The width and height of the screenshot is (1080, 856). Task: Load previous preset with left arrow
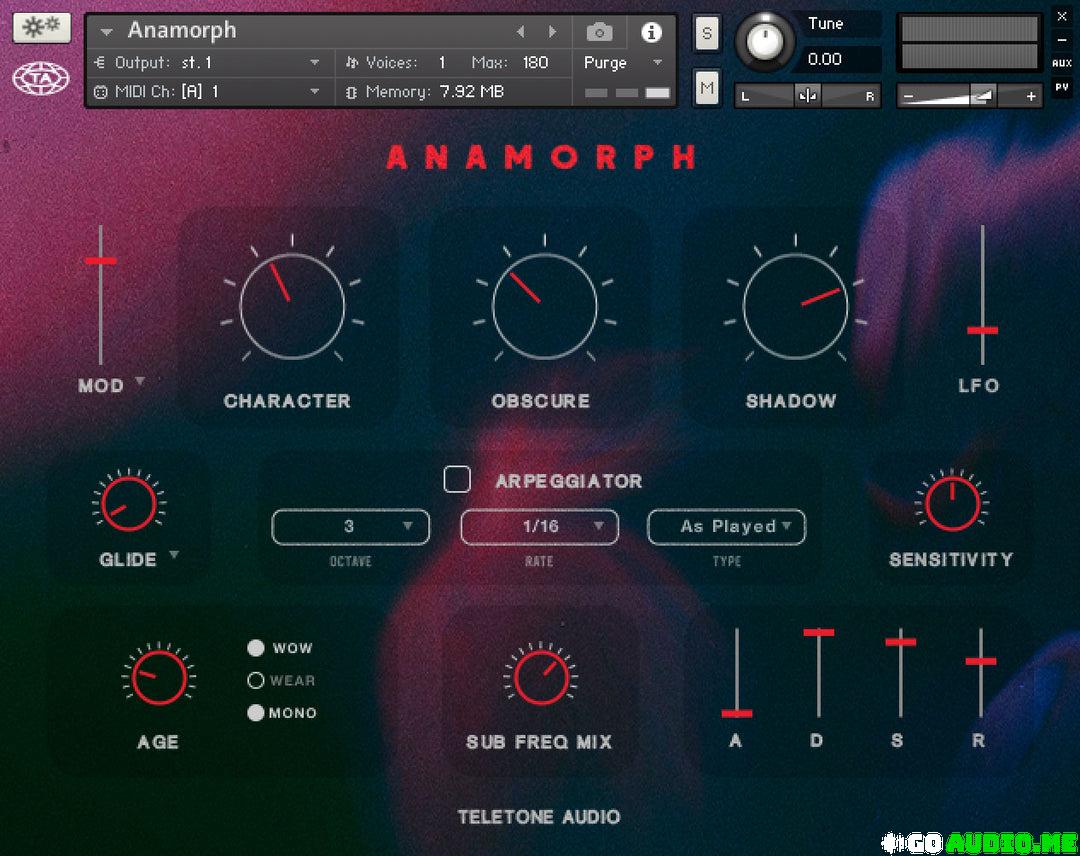(x=521, y=32)
